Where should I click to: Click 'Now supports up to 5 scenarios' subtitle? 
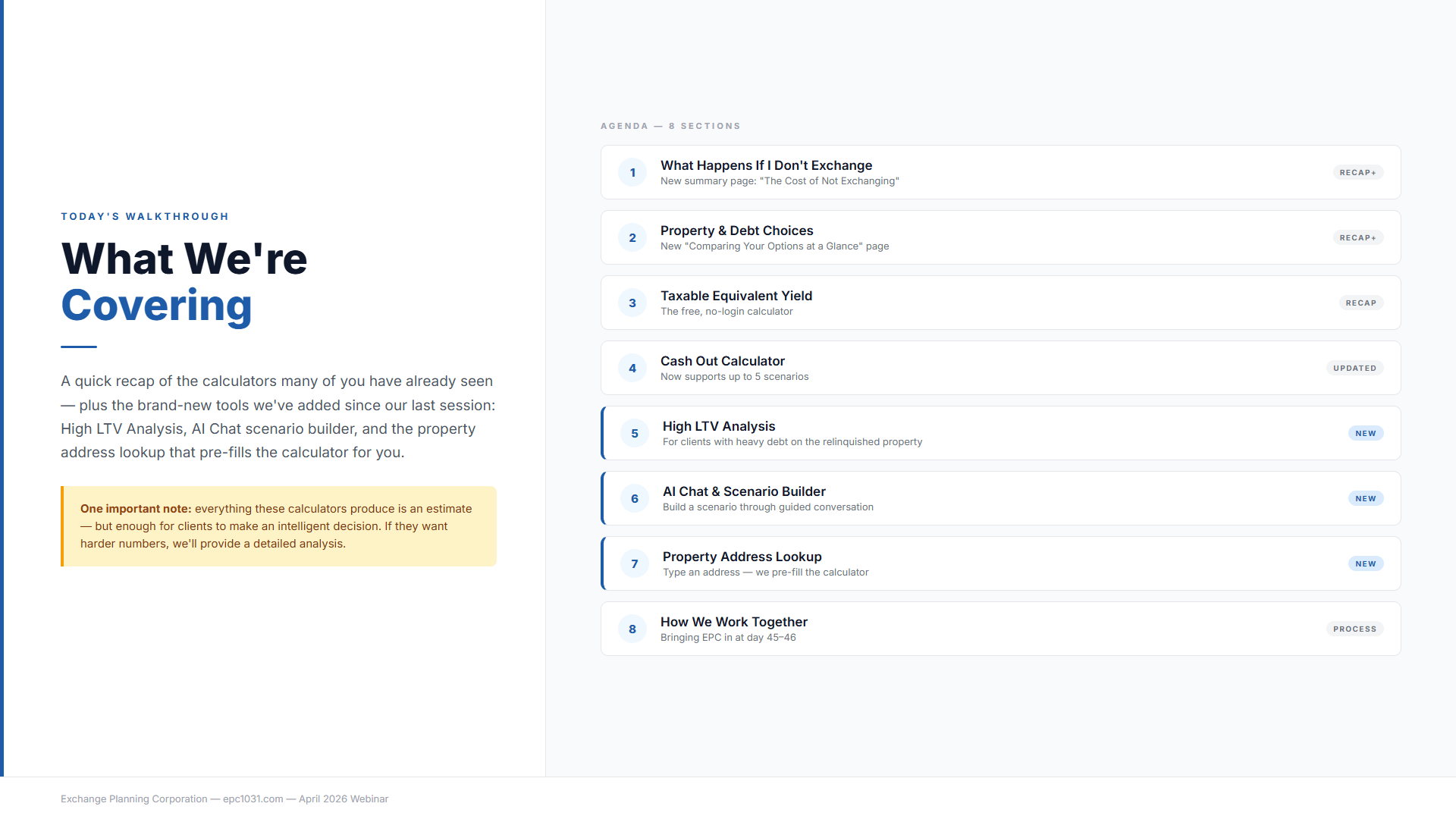[734, 377]
